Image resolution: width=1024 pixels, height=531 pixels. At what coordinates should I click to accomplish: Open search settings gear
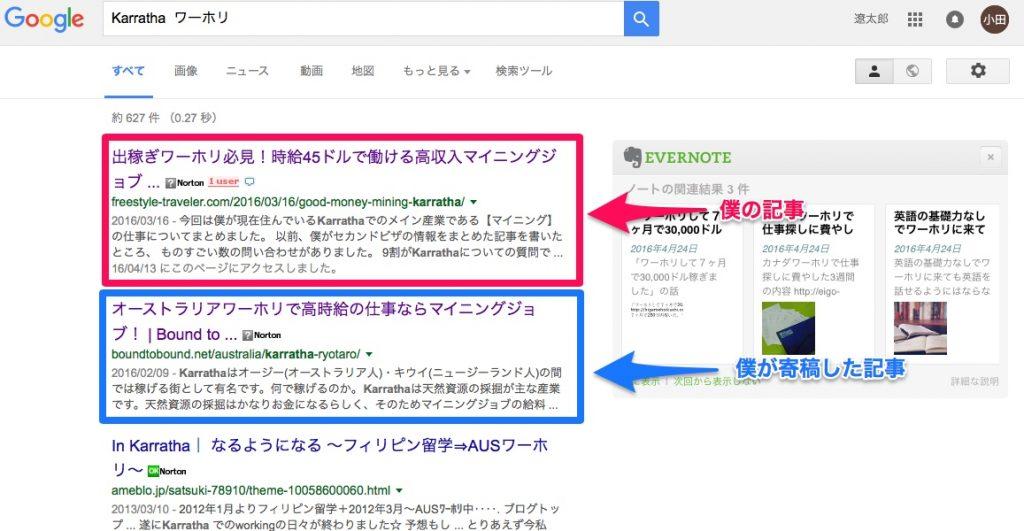(x=978, y=71)
